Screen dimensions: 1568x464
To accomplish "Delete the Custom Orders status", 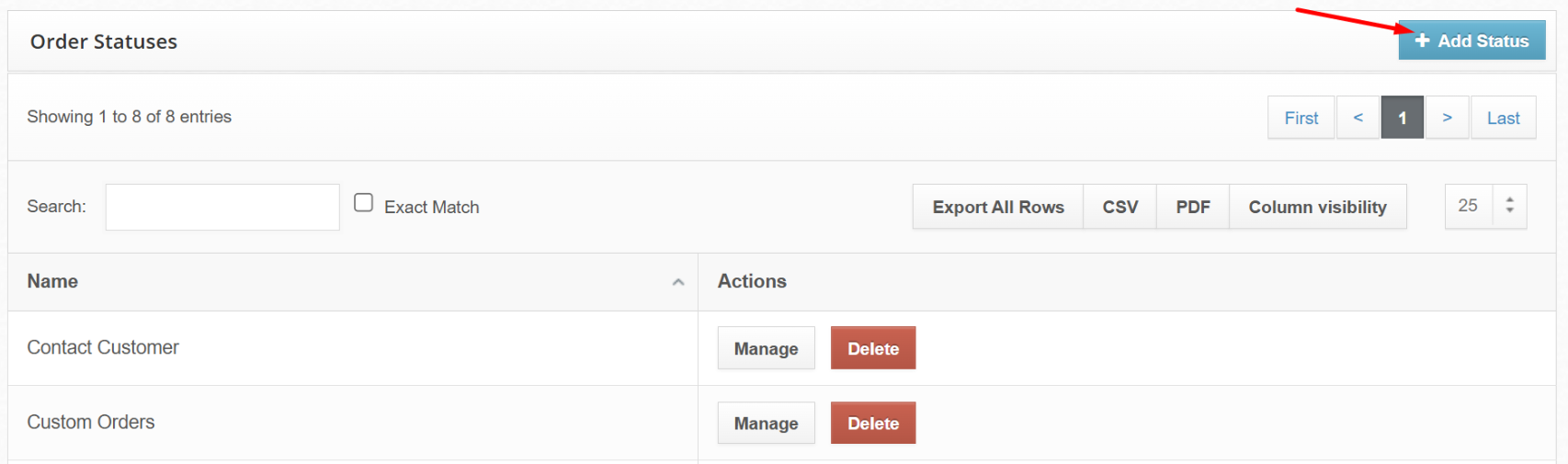I will (x=873, y=423).
